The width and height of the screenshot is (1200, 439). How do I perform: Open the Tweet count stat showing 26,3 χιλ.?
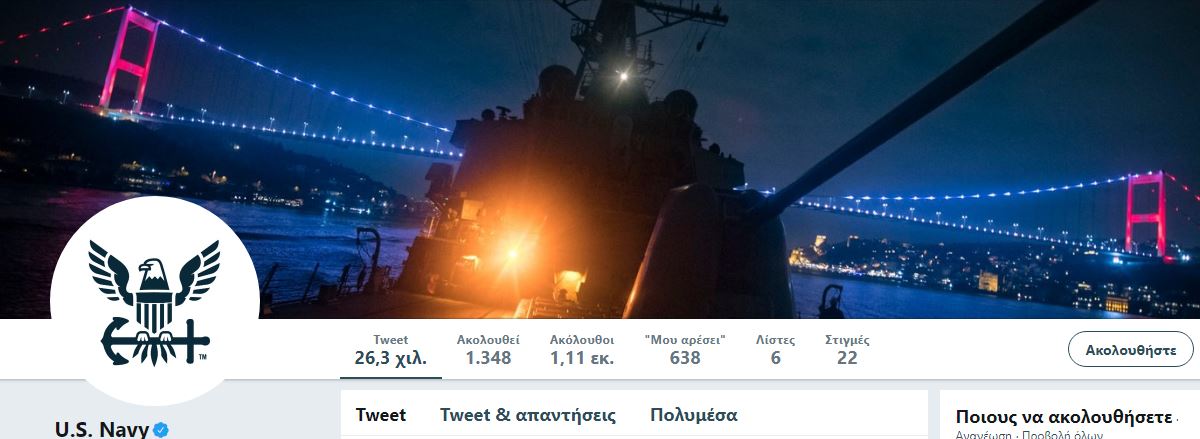click(x=390, y=349)
